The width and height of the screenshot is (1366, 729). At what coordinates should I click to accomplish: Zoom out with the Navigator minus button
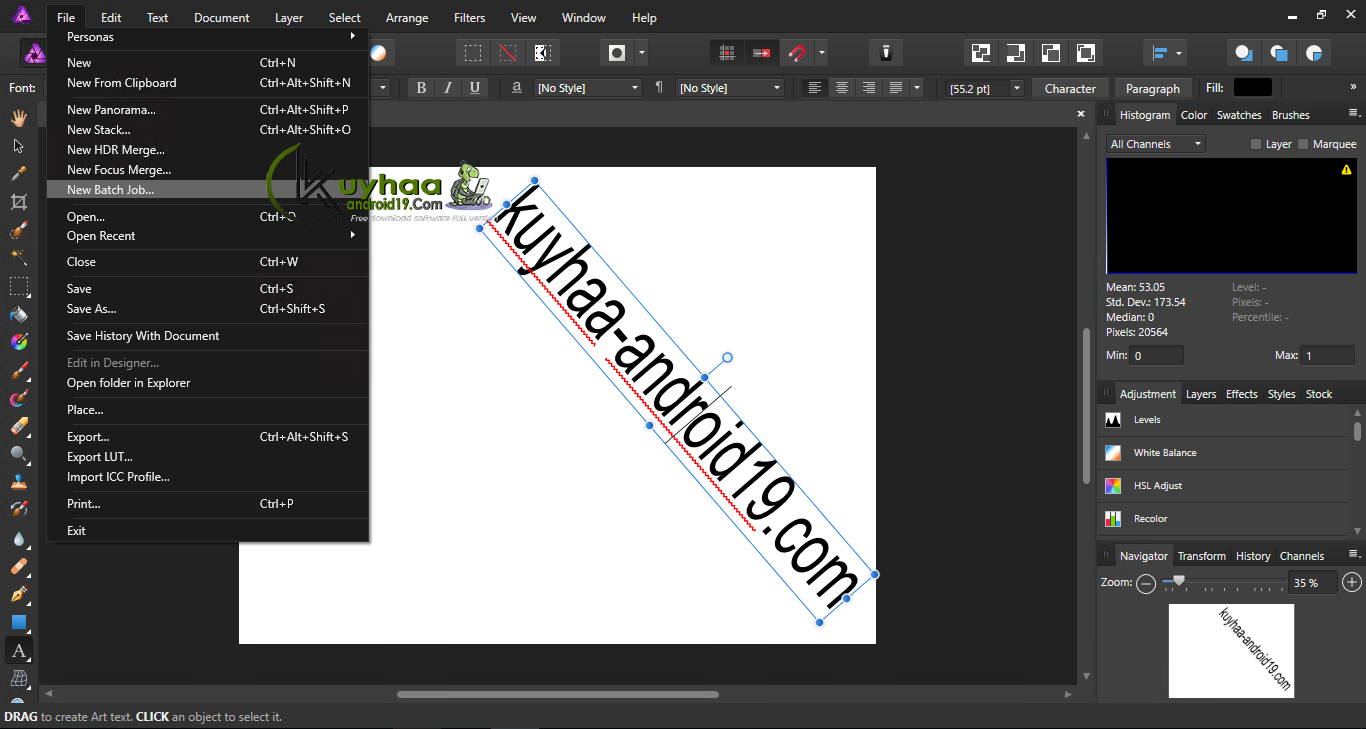pos(1146,582)
